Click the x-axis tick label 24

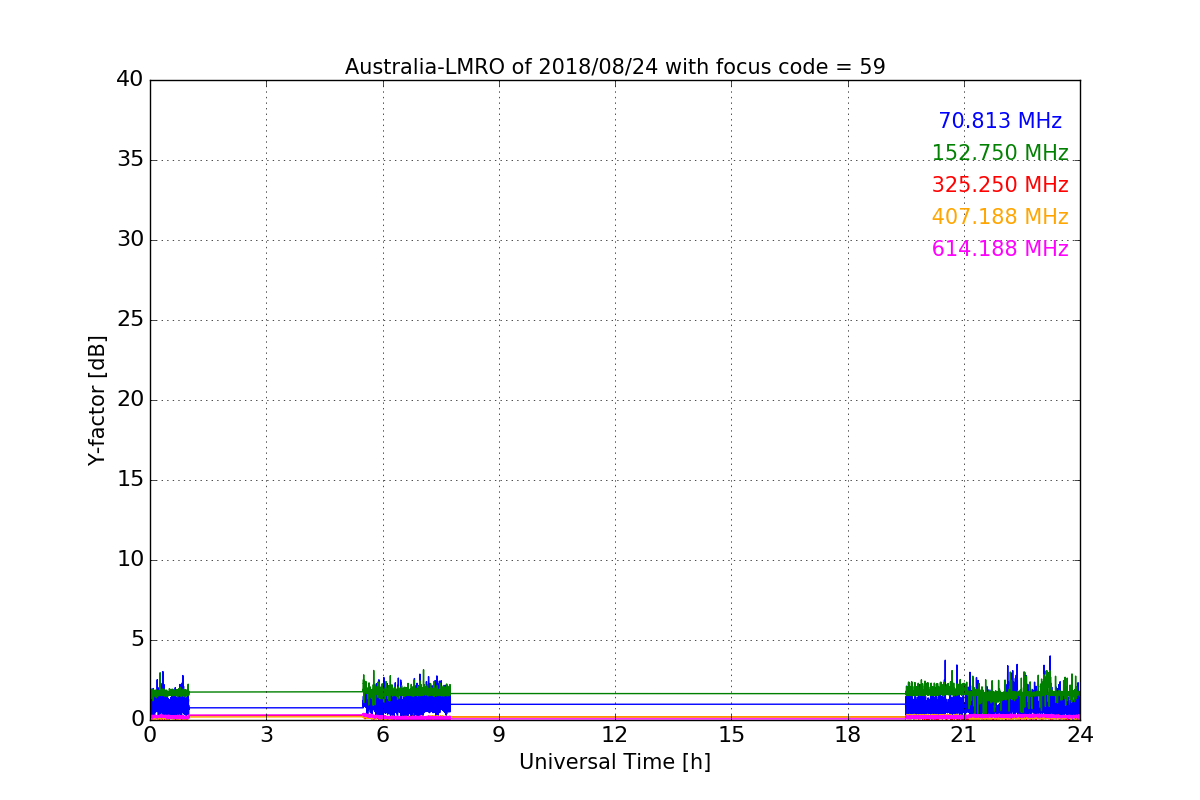pos(1080,735)
